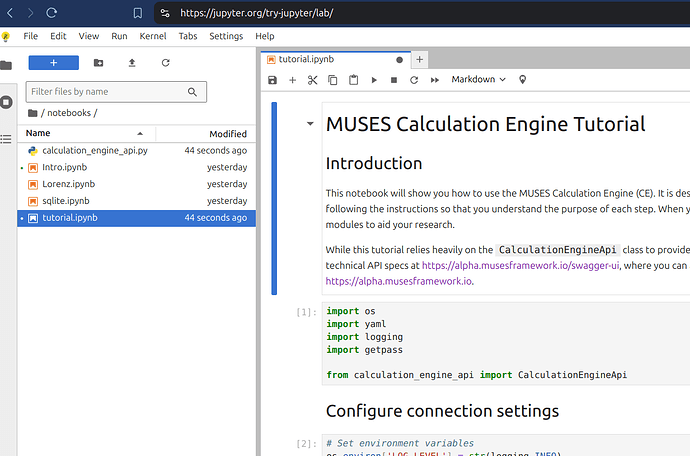Save the notebook with the disk icon

[x=272, y=80]
